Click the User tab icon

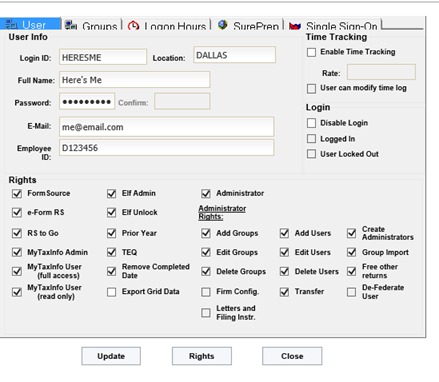click(x=11, y=25)
